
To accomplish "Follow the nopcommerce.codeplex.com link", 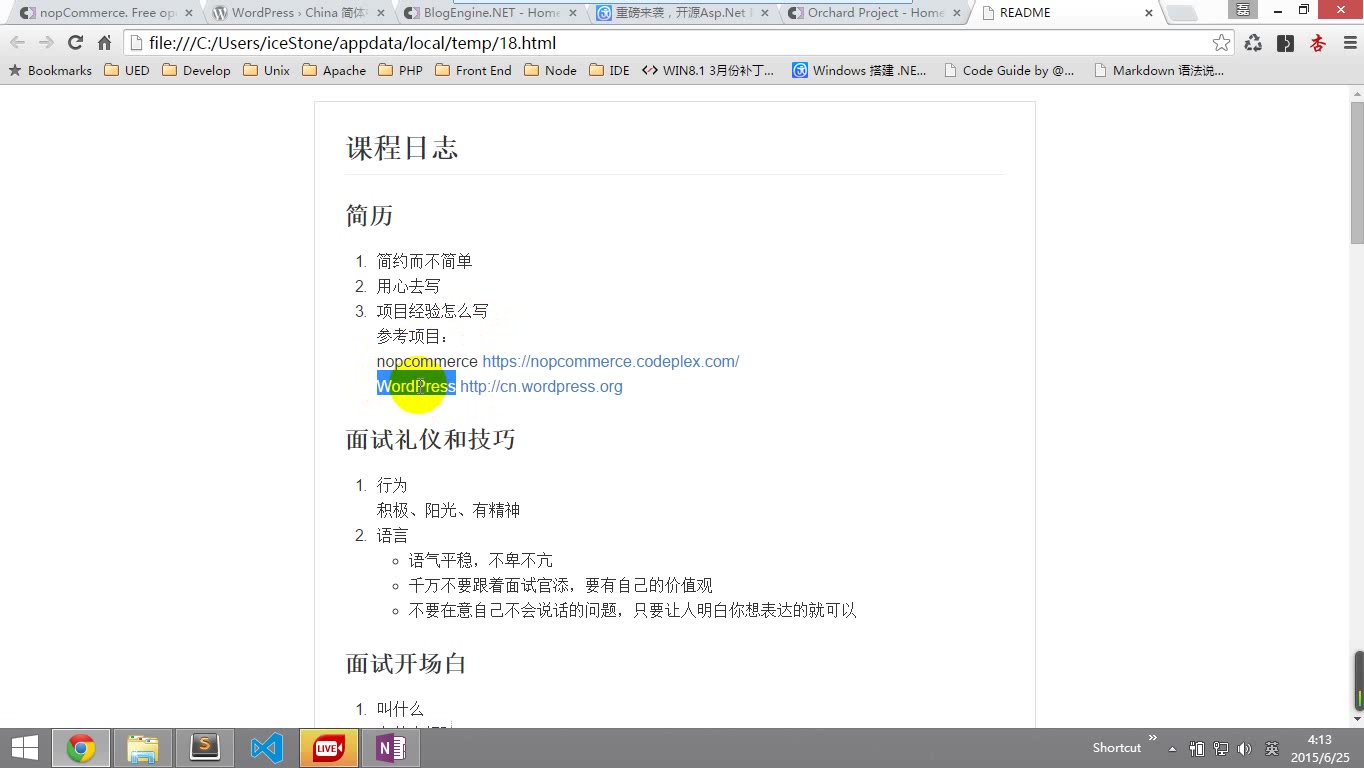I will coord(611,361).
